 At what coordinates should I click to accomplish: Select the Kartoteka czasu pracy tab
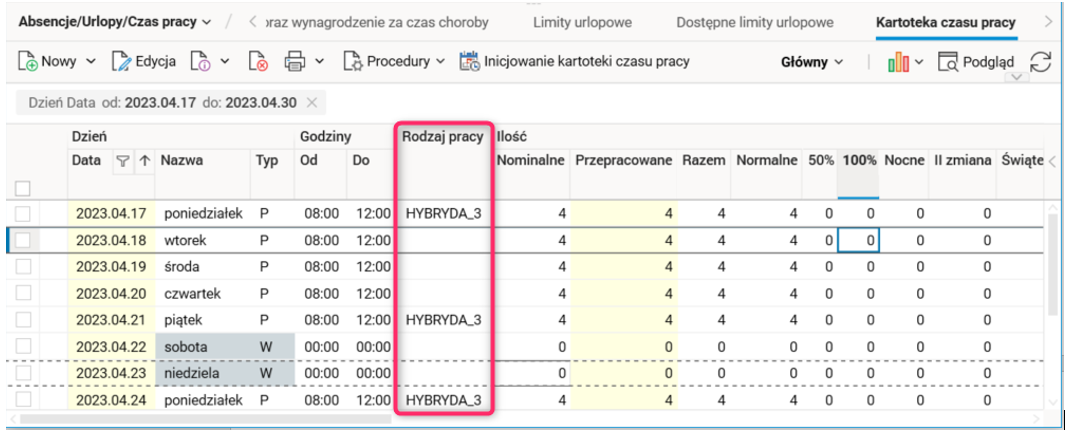pyautogui.click(x=946, y=23)
